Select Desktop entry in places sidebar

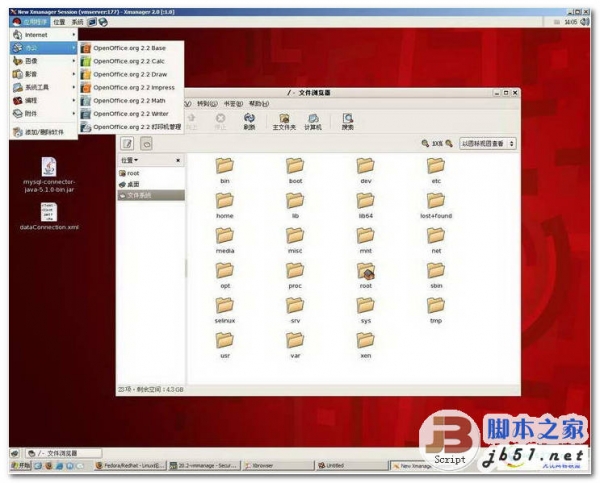151,184
